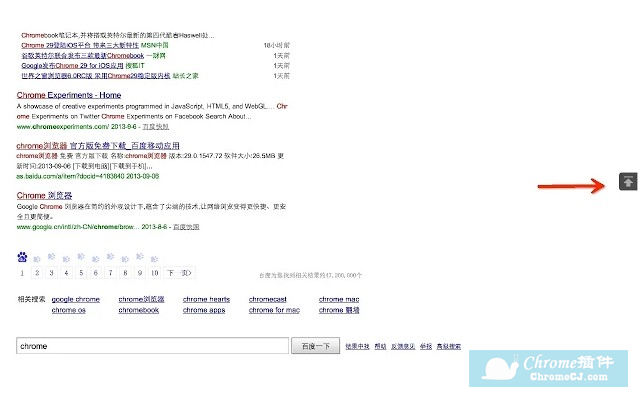Click the 相关搜索 label

[x=31, y=299]
